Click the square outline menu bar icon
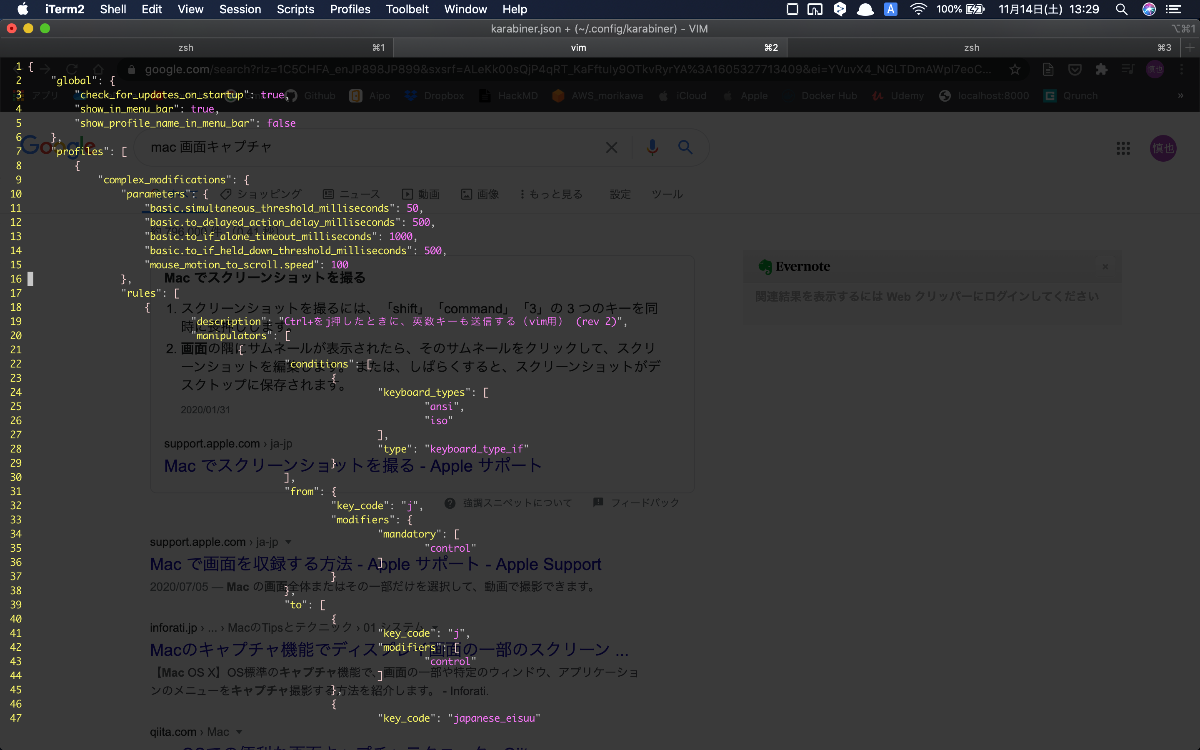Screen dimensions: 1200x750 pyautogui.click(x=792, y=9)
